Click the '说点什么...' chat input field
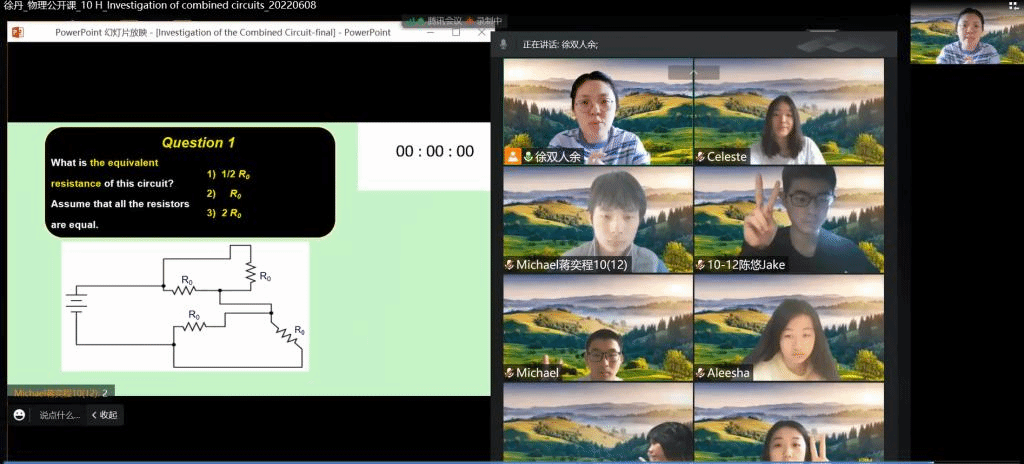Viewport: 1024px width, 464px height. pos(59,415)
